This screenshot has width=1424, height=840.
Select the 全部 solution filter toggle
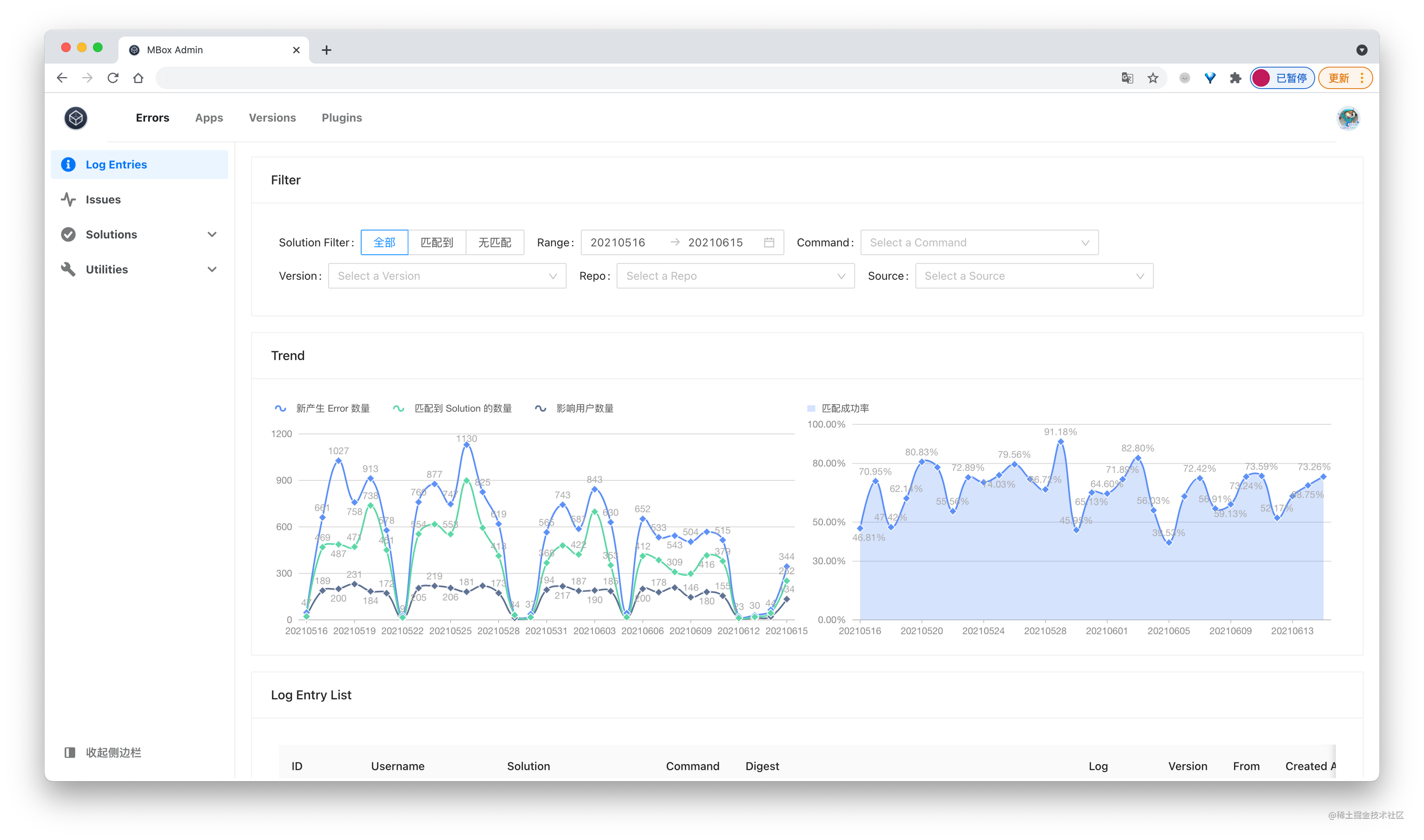(384, 242)
